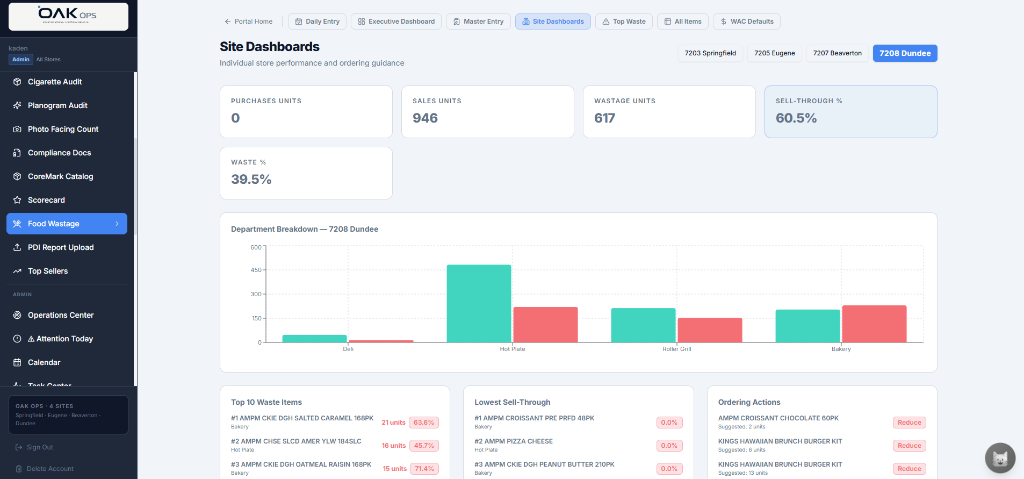Click the Cigarette Audit sidebar icon
Image resolution: width=1024 pixels, height=479 pixels.
(x=18, y=82)
